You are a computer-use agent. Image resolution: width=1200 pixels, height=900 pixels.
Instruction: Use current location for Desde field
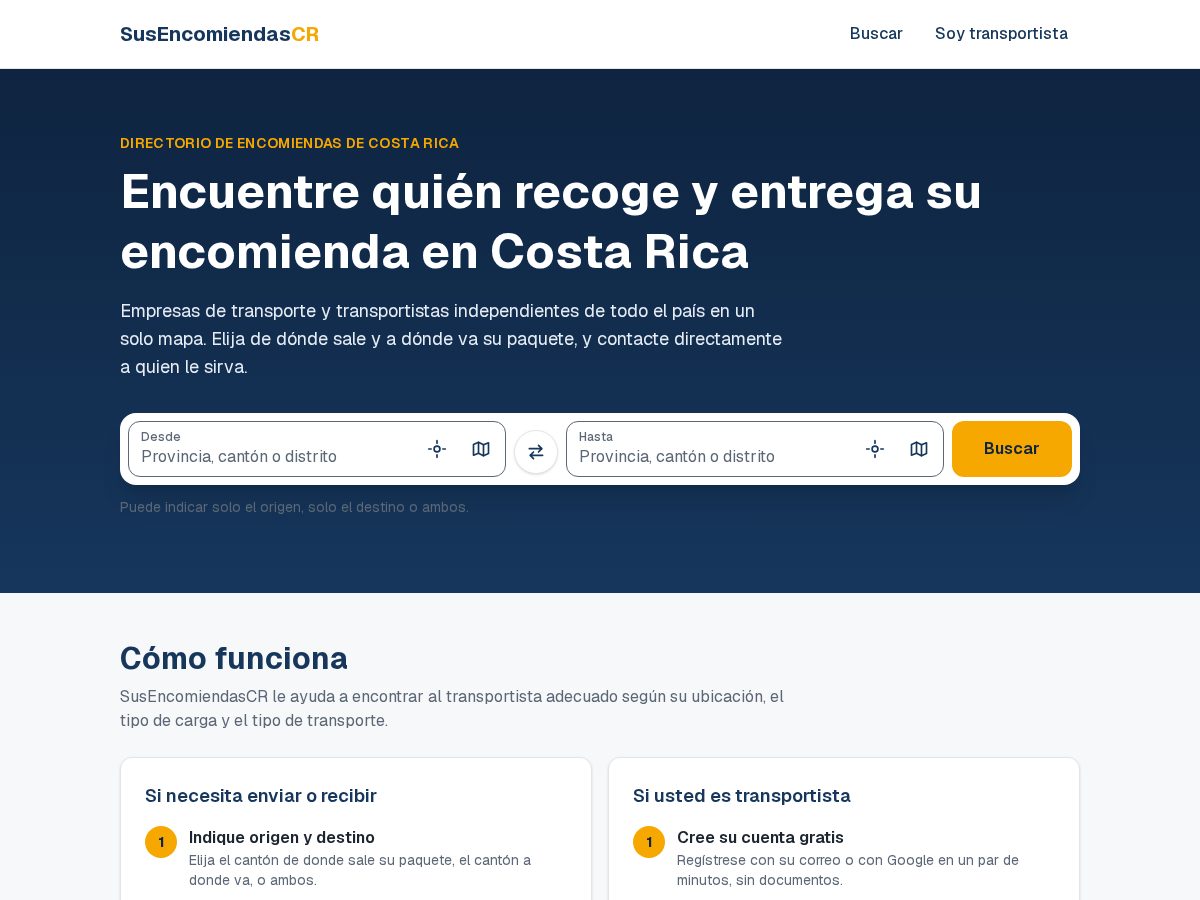(x=437, y=449)
